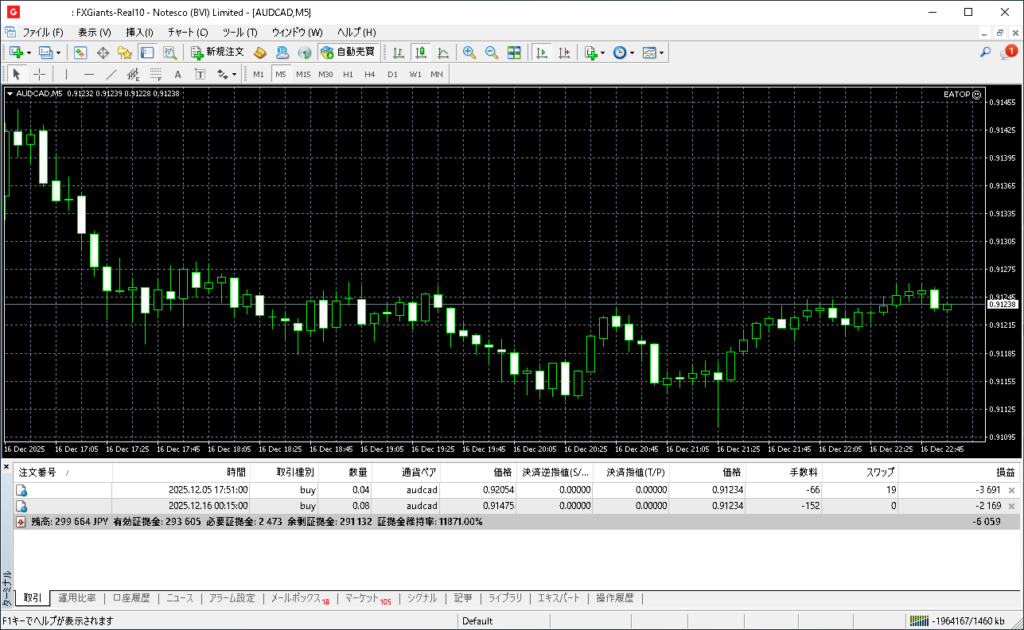Tile chart windows using the grid icon
This screenshot has width=1024, height=630.
(514, 52)
